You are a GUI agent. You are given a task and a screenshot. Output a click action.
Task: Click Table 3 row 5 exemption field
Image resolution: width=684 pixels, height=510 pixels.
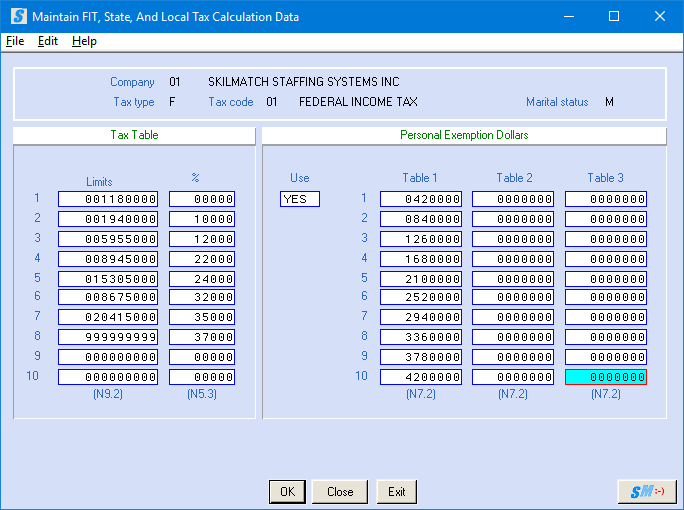click(x=606, y=278)
